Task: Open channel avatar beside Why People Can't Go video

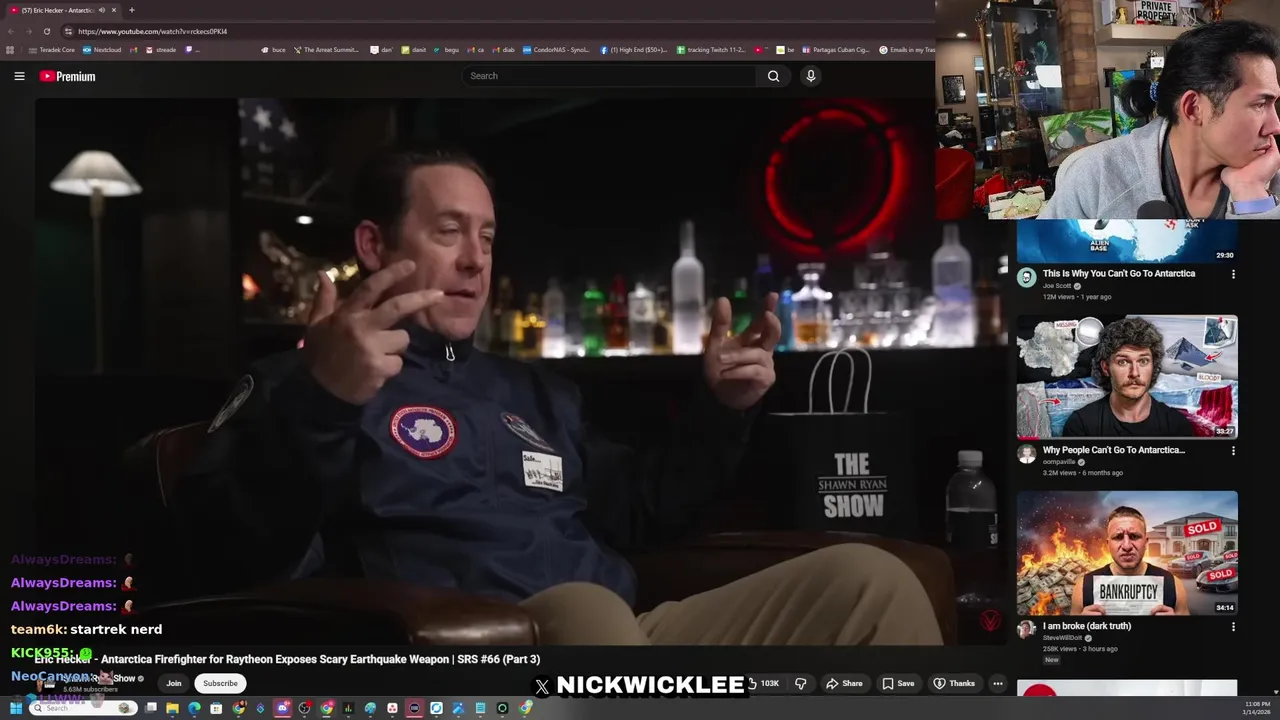Action: [x=1026, y=455]
